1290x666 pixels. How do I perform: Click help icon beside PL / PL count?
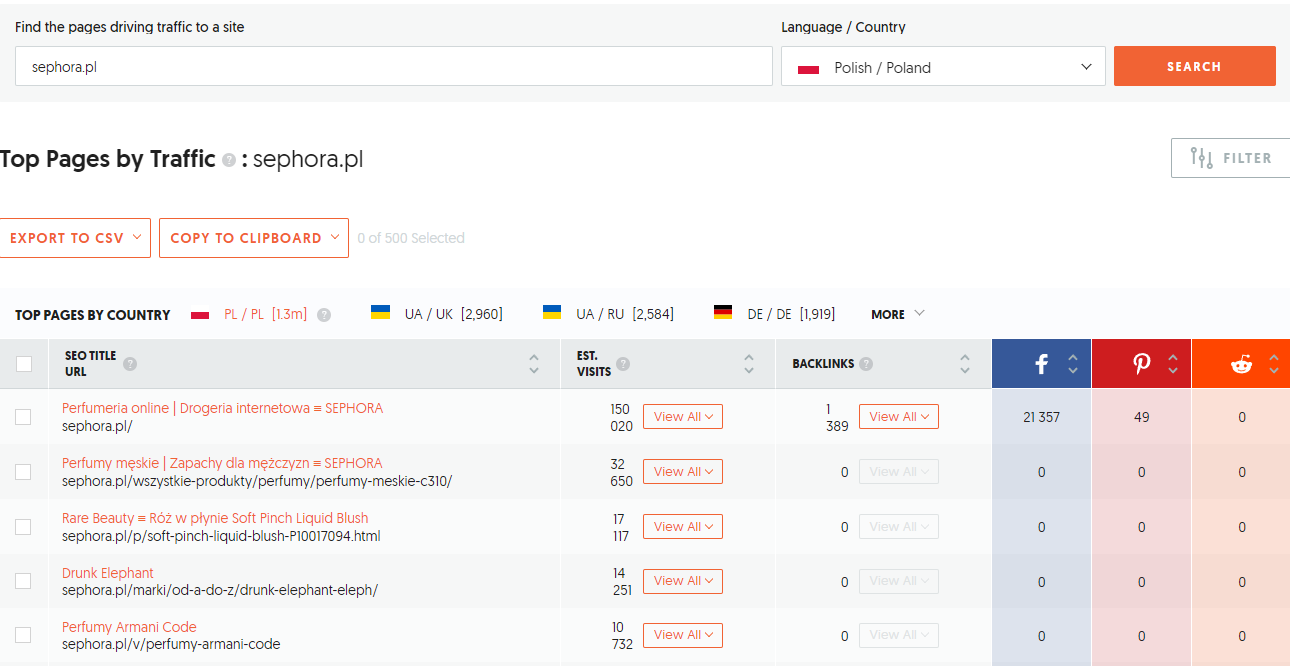pos(324,314)
